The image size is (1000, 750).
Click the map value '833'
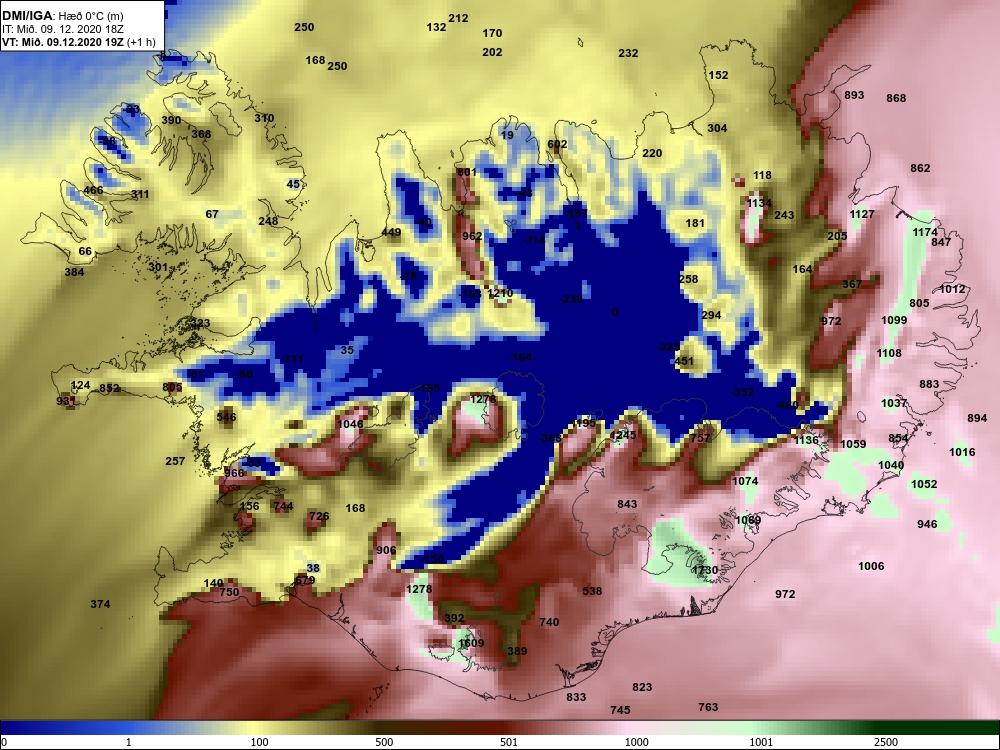point(576,697)
